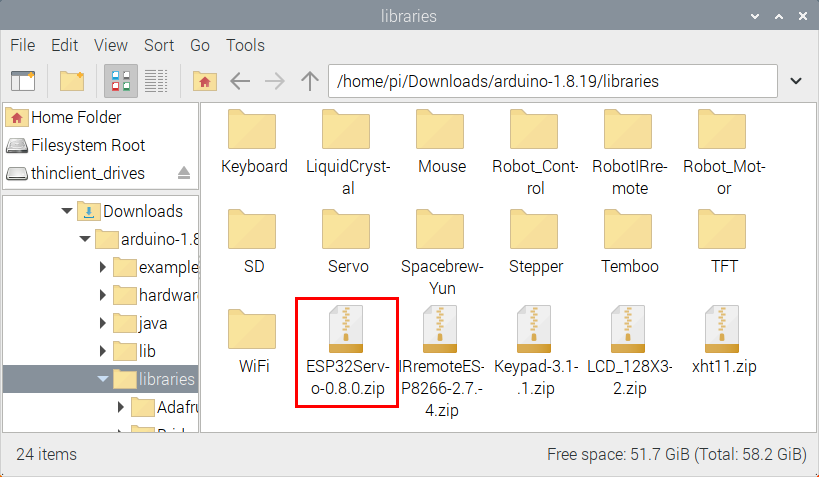Click the forward navigation arrow

(275, 81)
